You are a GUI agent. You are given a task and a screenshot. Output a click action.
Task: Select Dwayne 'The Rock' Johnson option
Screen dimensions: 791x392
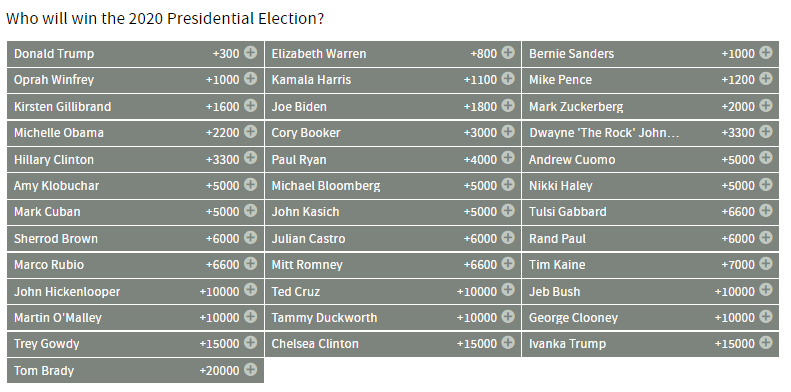pos(650,133)
